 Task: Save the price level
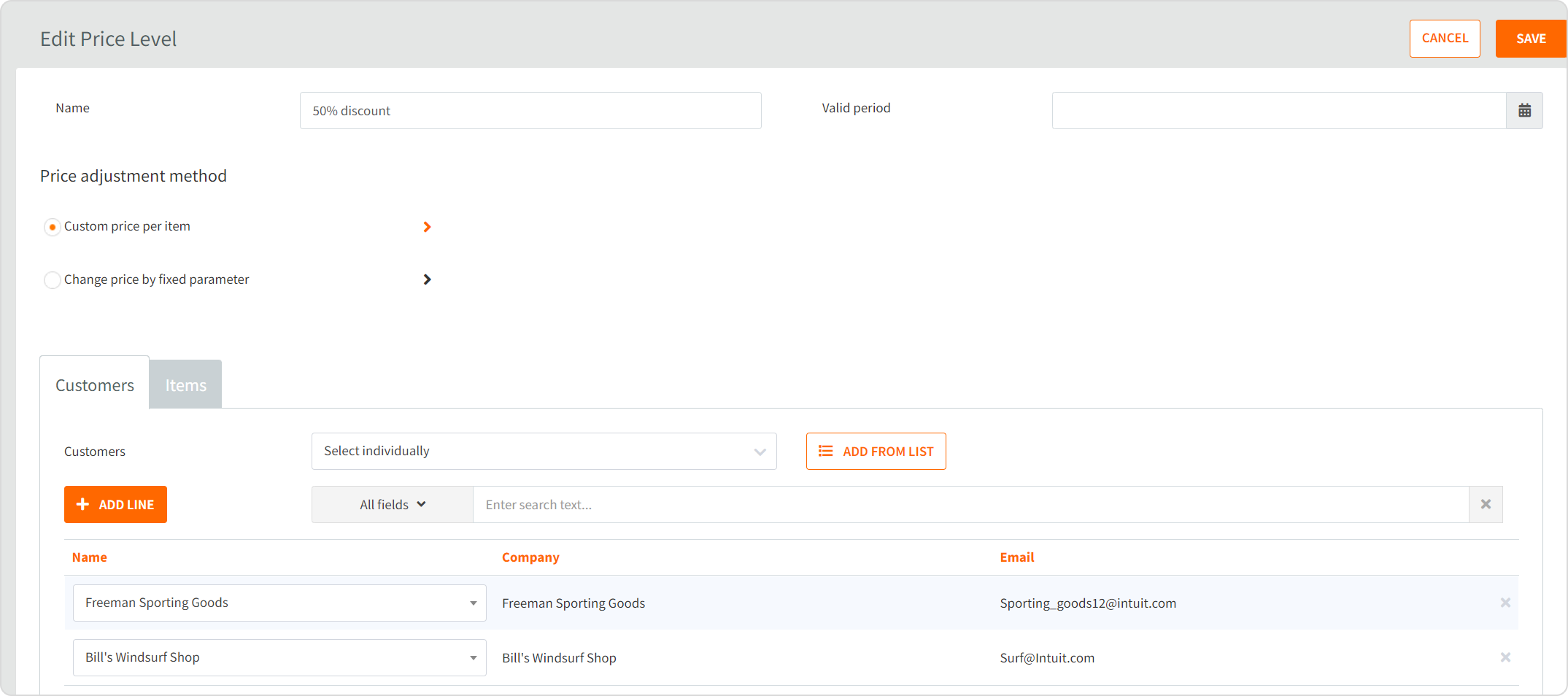click(1531, 38)
